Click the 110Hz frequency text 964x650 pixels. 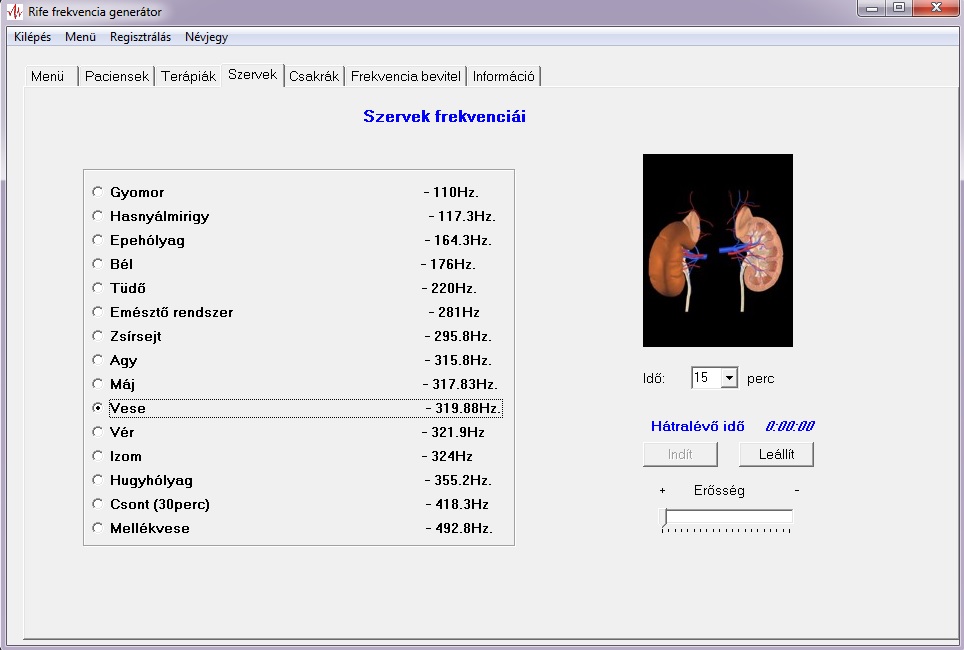(451, 192)
